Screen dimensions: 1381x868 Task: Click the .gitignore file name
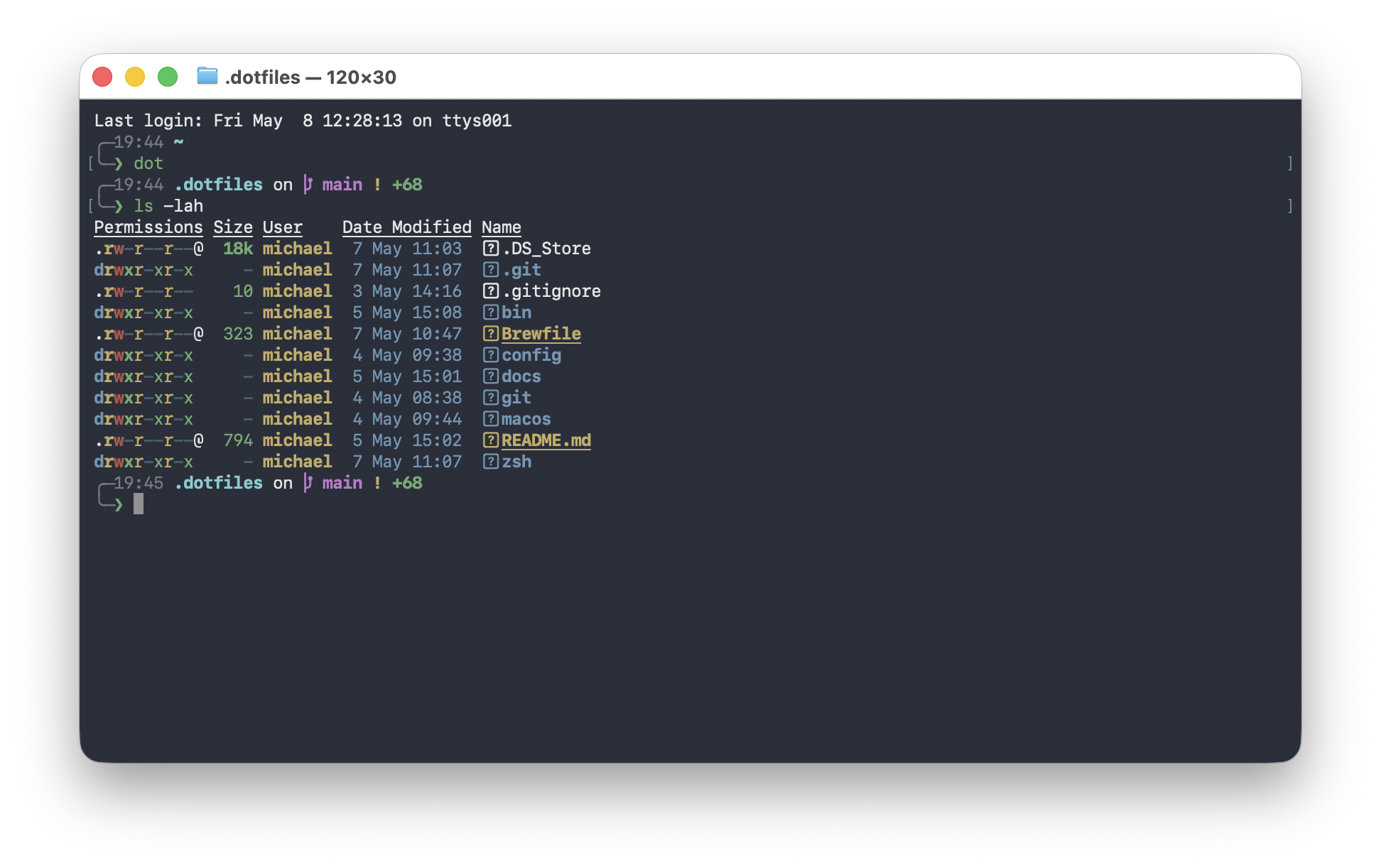point(552,291)
